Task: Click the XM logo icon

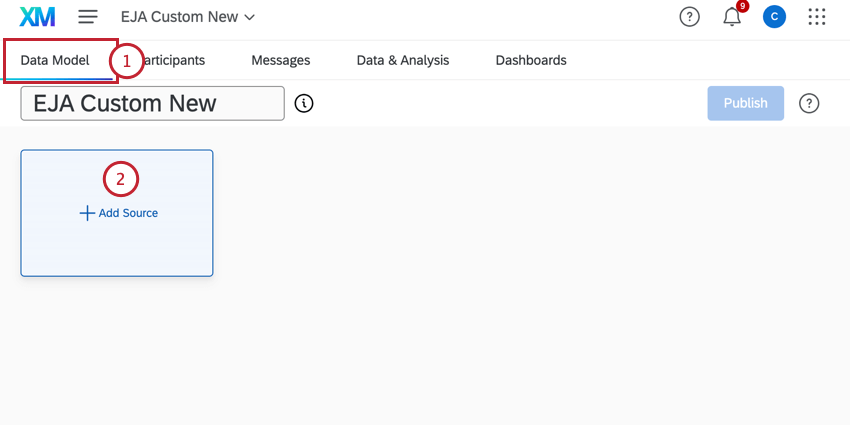Action: click(37, 17)
